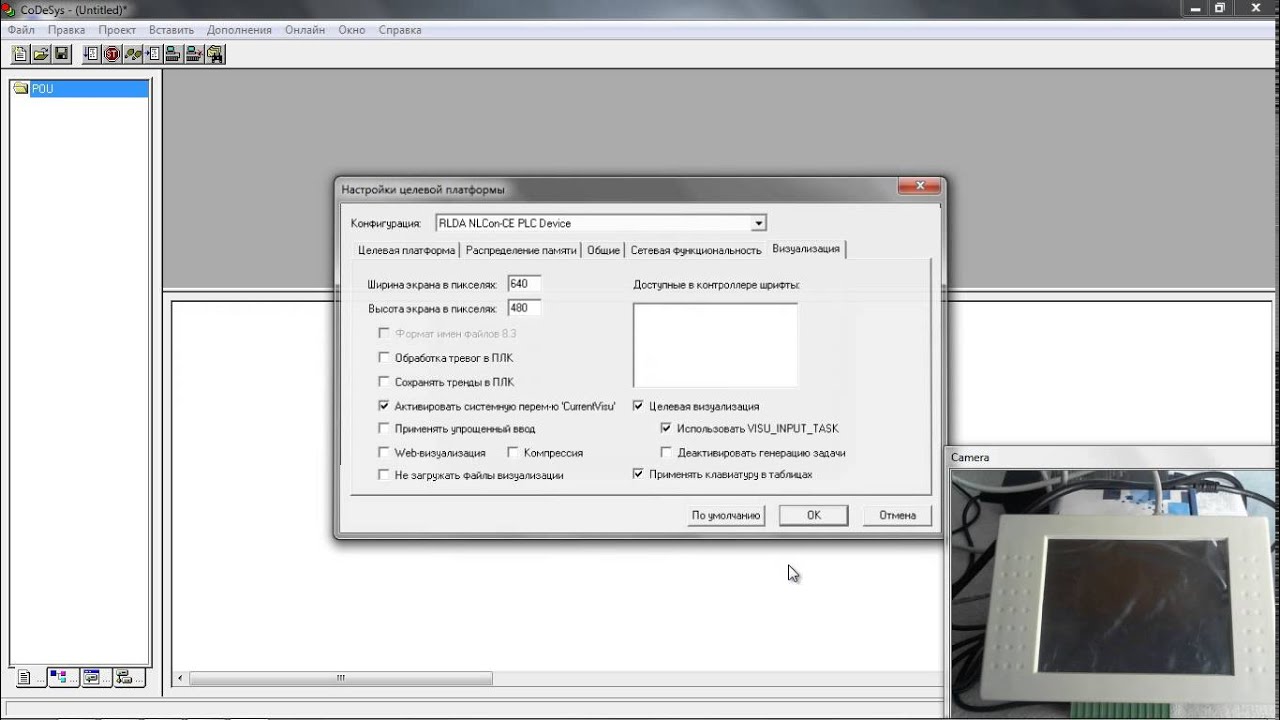The image size is (1280, 720).
Task: Click the screen width field showing 640
Action: 524,284
